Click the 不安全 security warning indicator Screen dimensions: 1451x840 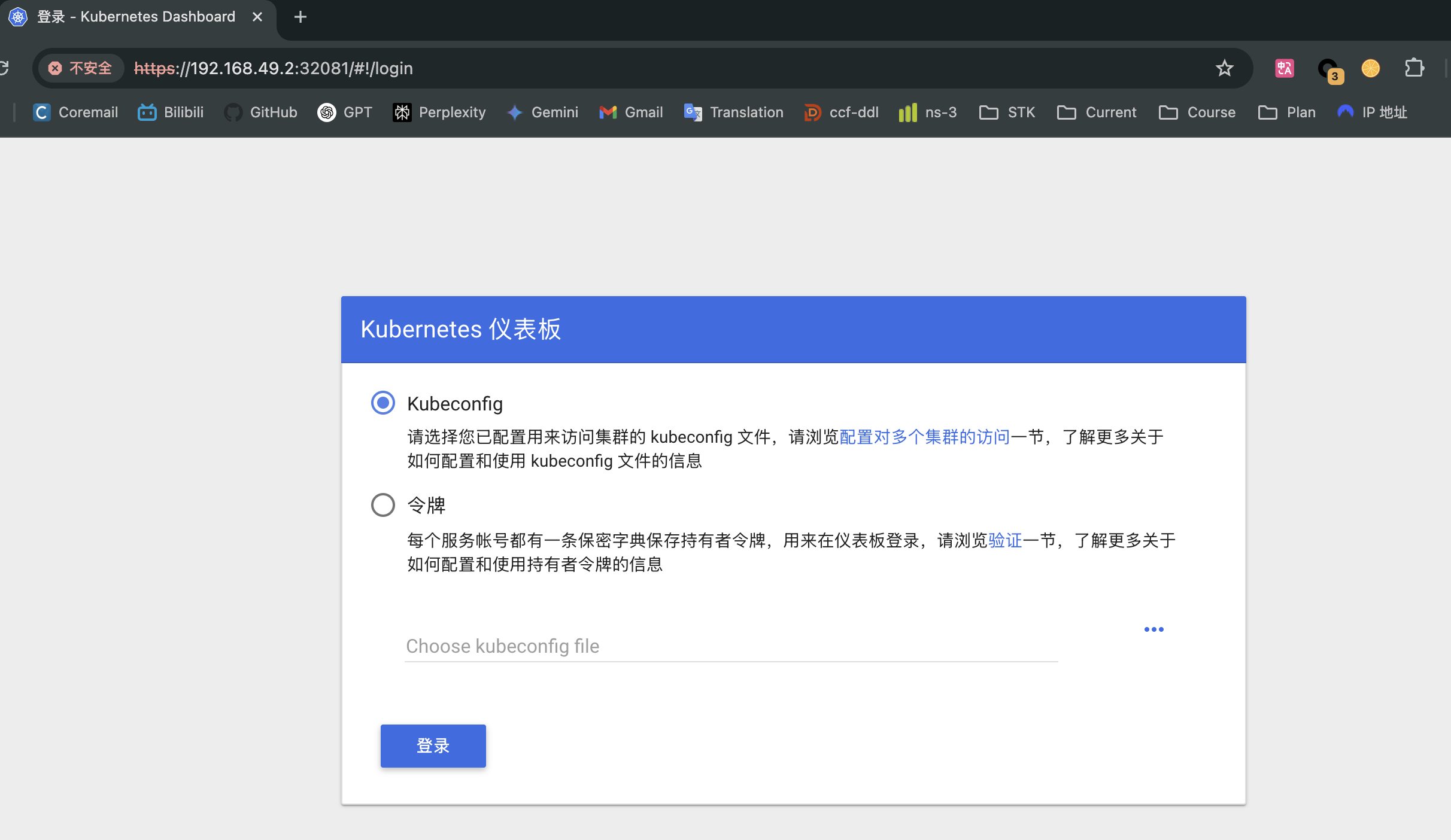point(81,68)
